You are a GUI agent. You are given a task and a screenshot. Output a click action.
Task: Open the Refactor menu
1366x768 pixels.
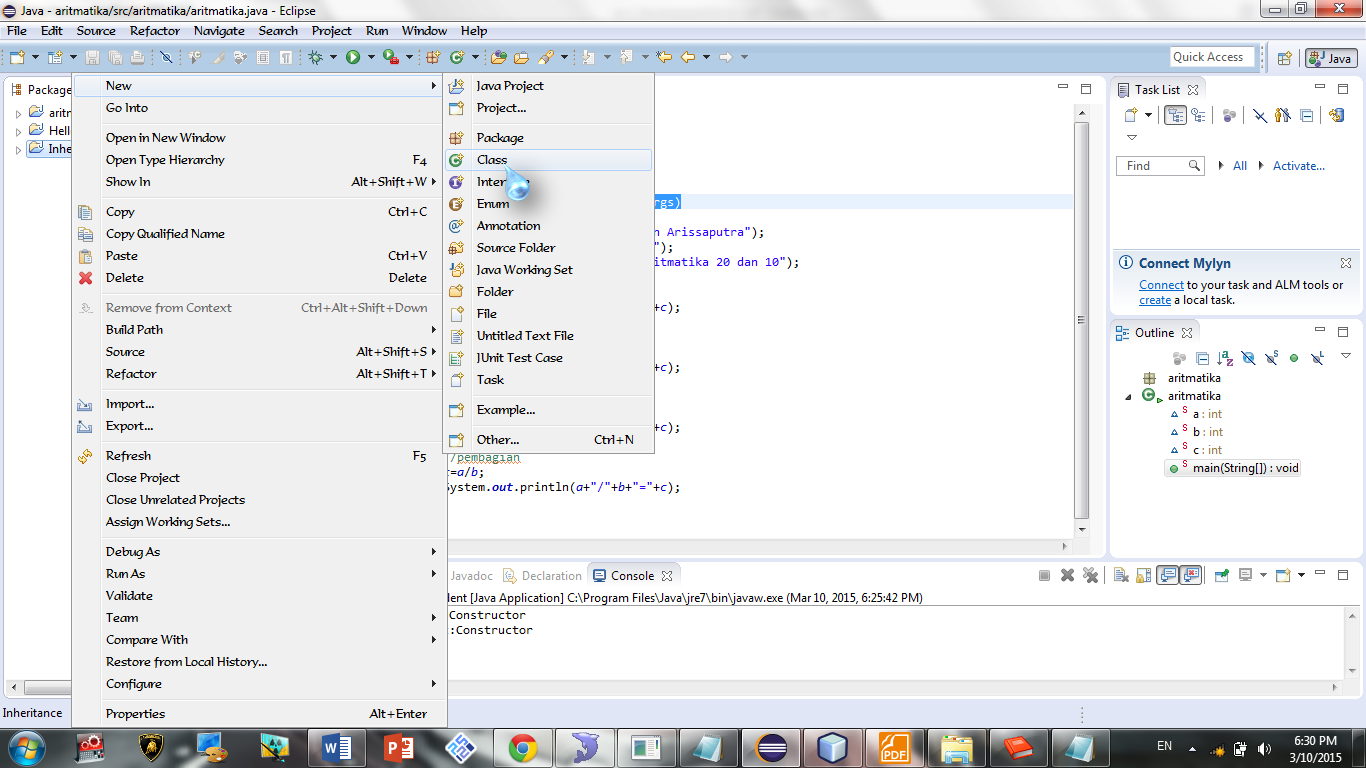click(x=155, y=31)
